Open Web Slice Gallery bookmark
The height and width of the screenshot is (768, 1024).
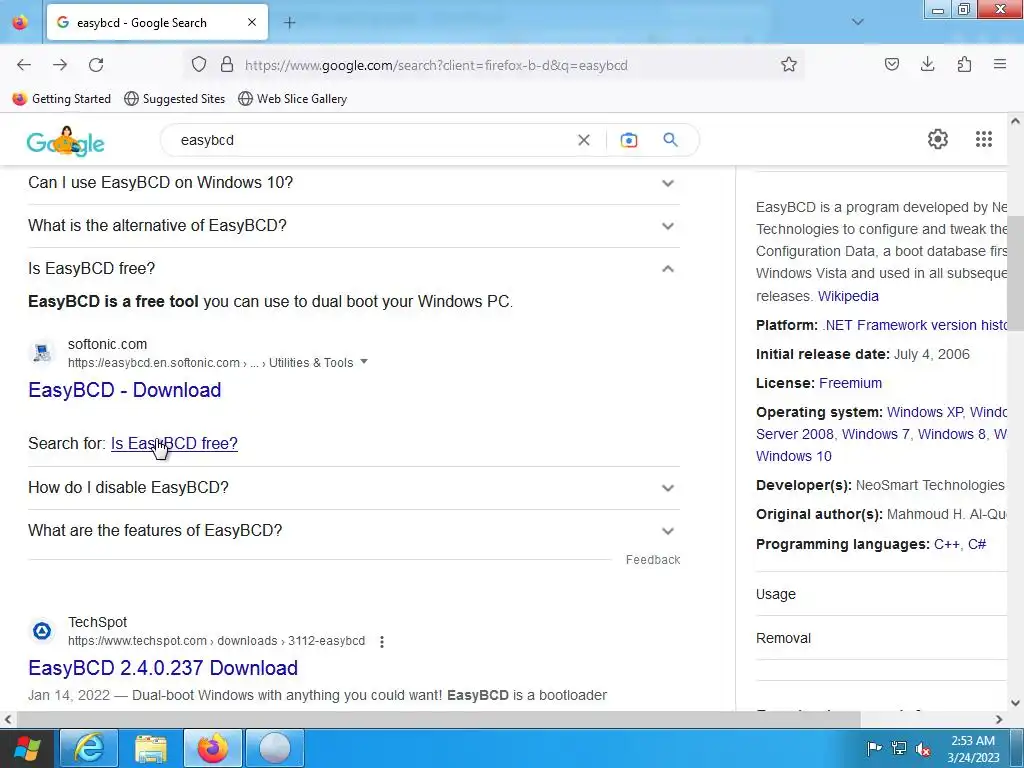tap(293, 99)
